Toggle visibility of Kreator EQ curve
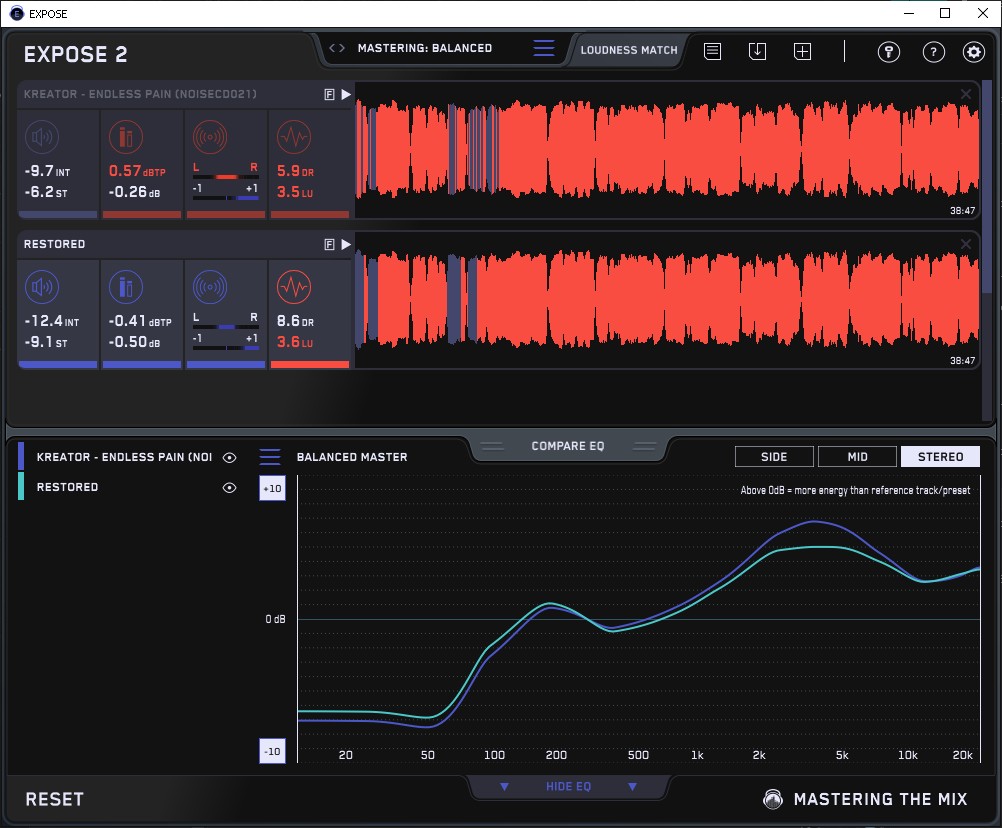1002x828 pixels. tap(230, 457)
